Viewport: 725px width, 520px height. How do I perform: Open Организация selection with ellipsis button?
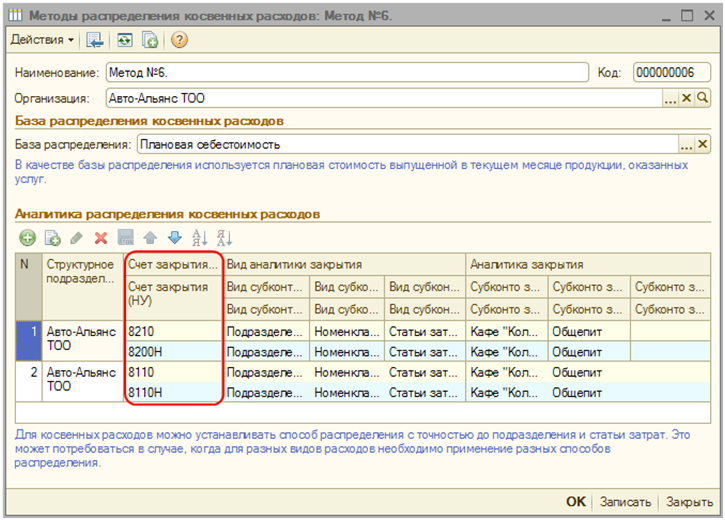671,98
